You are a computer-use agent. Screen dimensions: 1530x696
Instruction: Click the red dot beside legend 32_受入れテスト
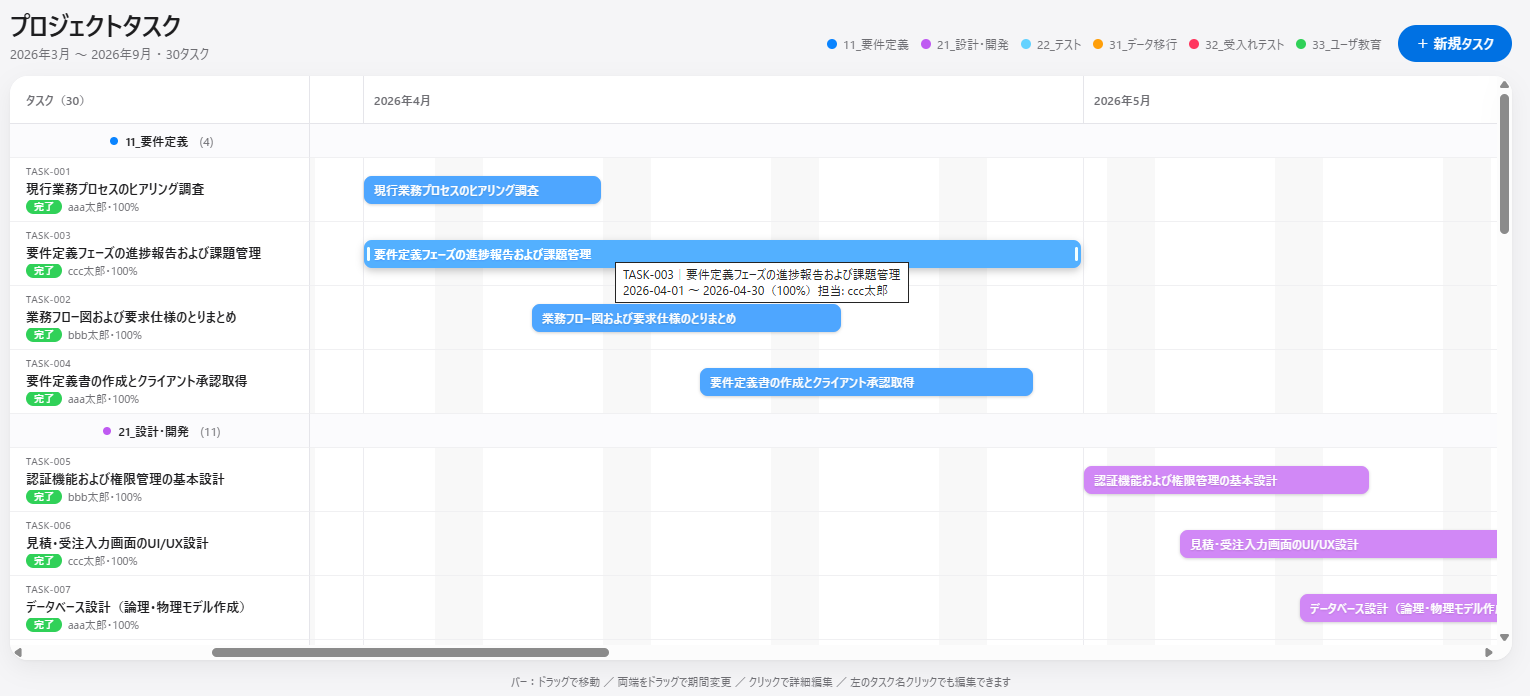pyautogui.click(x=1194, y=44)
